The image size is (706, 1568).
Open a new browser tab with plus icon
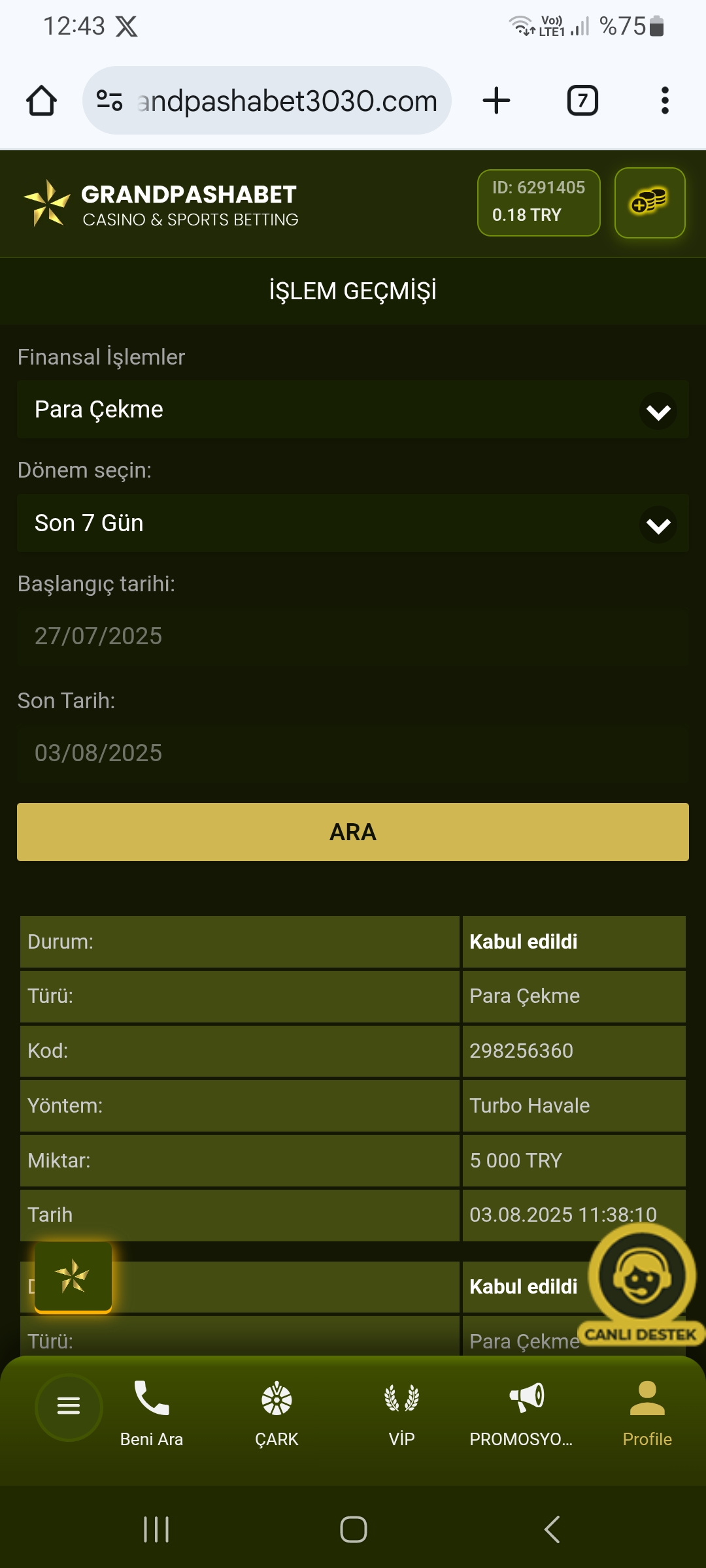tap(496, 101)
